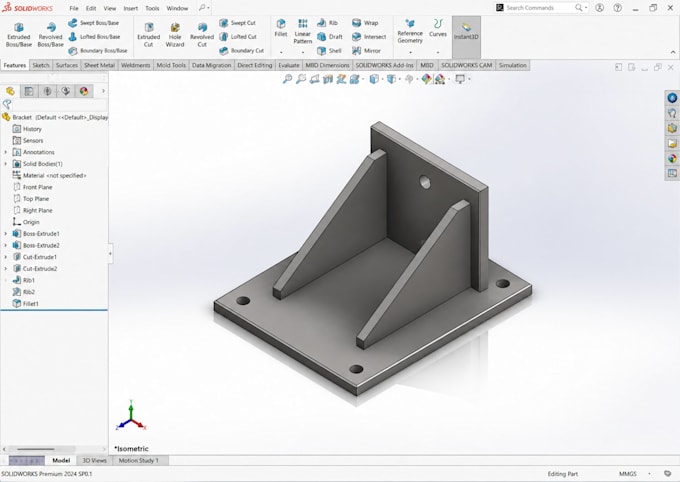Expand the Cut-Extrude1 feature
680x482 pixels.
pos(6,257)
